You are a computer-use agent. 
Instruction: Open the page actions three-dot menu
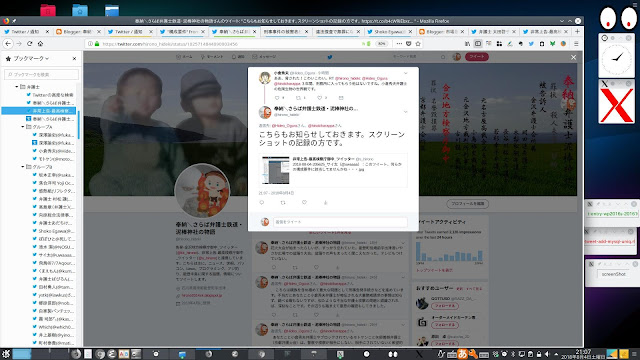(399, 44)
